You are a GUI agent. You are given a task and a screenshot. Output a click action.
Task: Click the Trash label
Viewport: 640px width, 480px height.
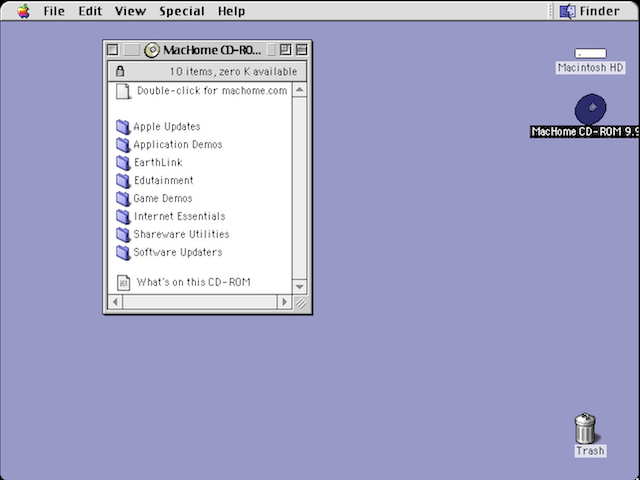(x=590, y=451)
